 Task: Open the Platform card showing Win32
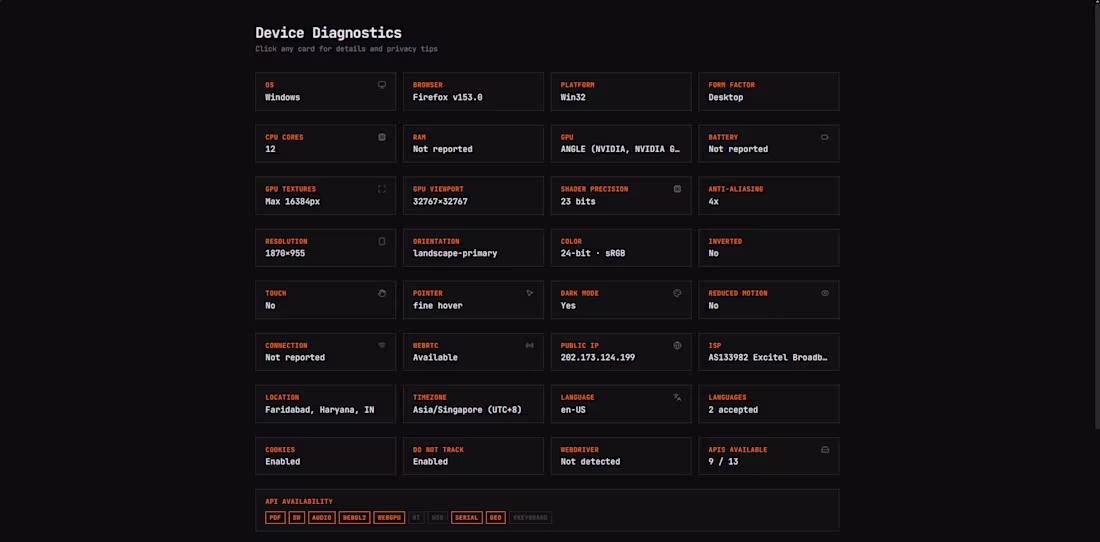(x=621, y=91)
